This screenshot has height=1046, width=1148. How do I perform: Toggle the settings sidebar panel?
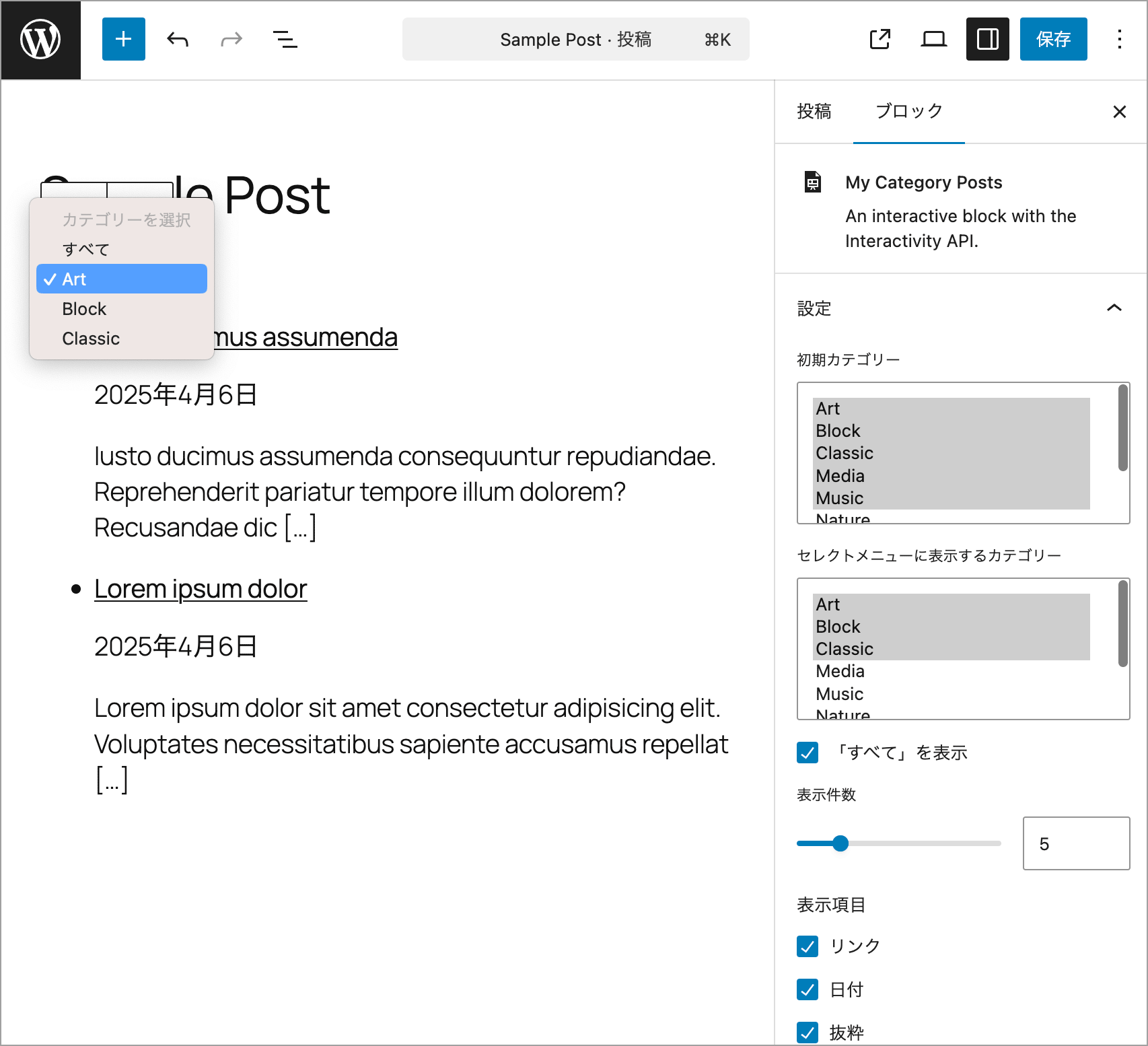click(987, 40)
